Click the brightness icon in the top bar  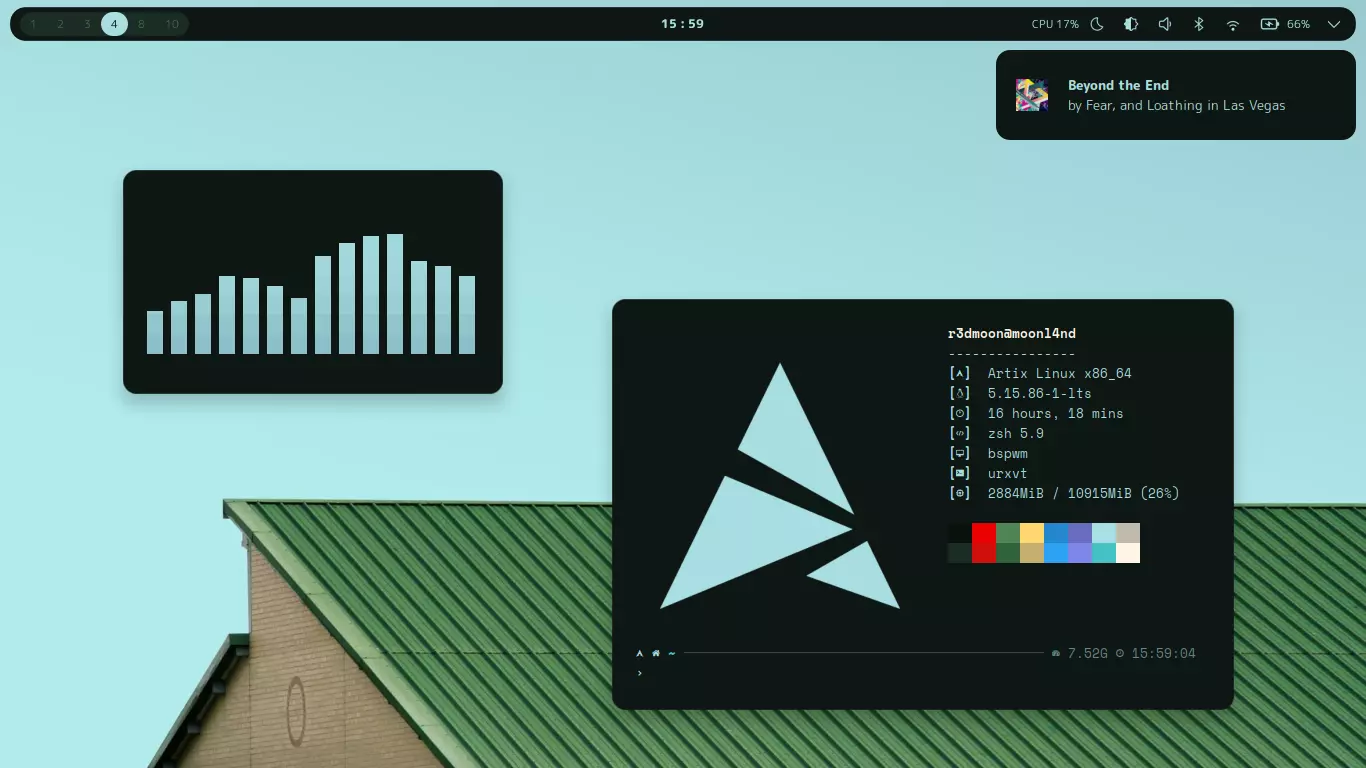coord(1131,24)
